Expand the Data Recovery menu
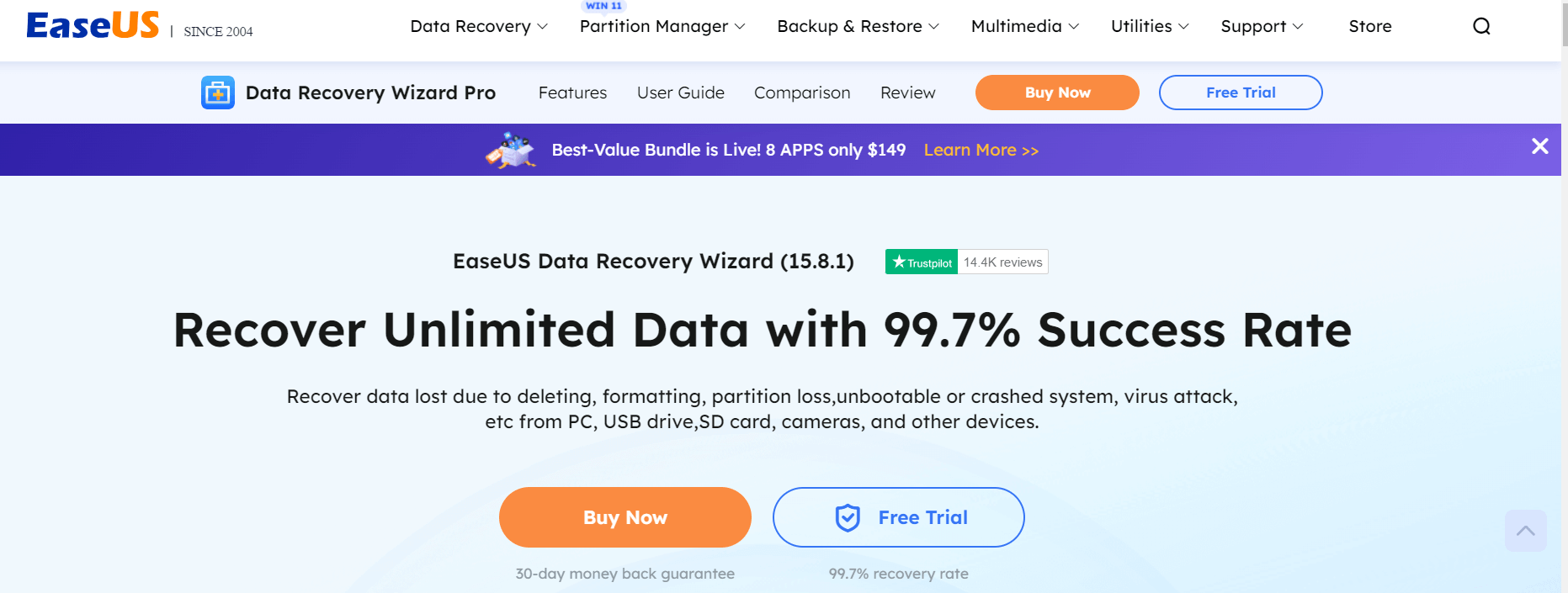 (x=477, y=26)
